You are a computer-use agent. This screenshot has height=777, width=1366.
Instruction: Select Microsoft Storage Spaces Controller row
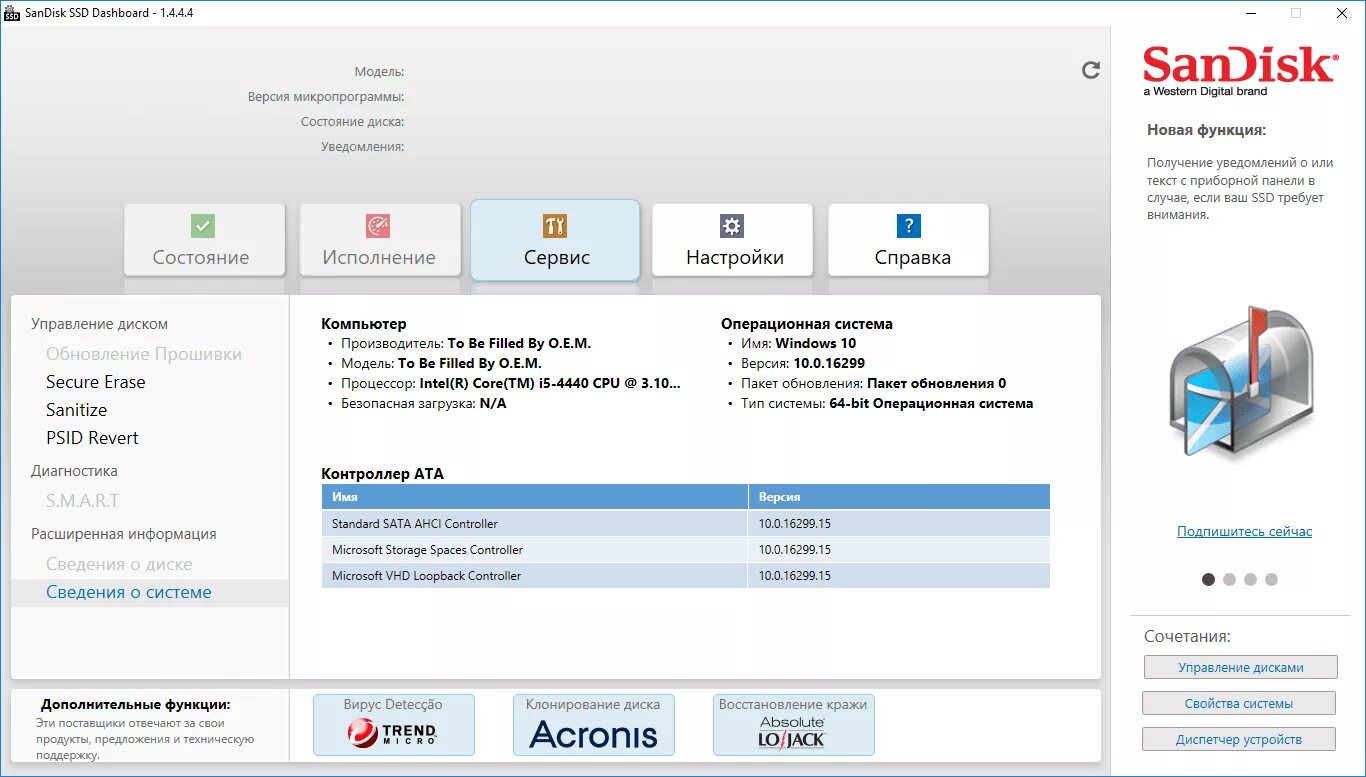coord(686,550)
